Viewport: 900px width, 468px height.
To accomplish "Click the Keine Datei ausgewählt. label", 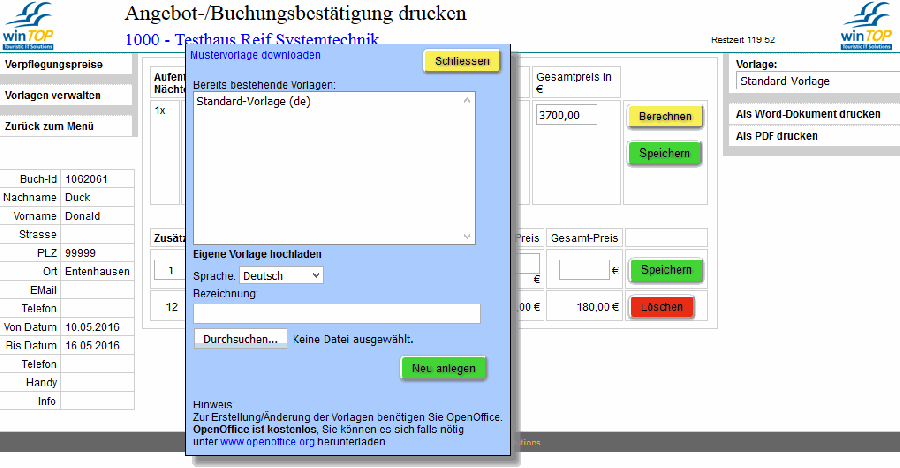I will (x=353, y=339).
